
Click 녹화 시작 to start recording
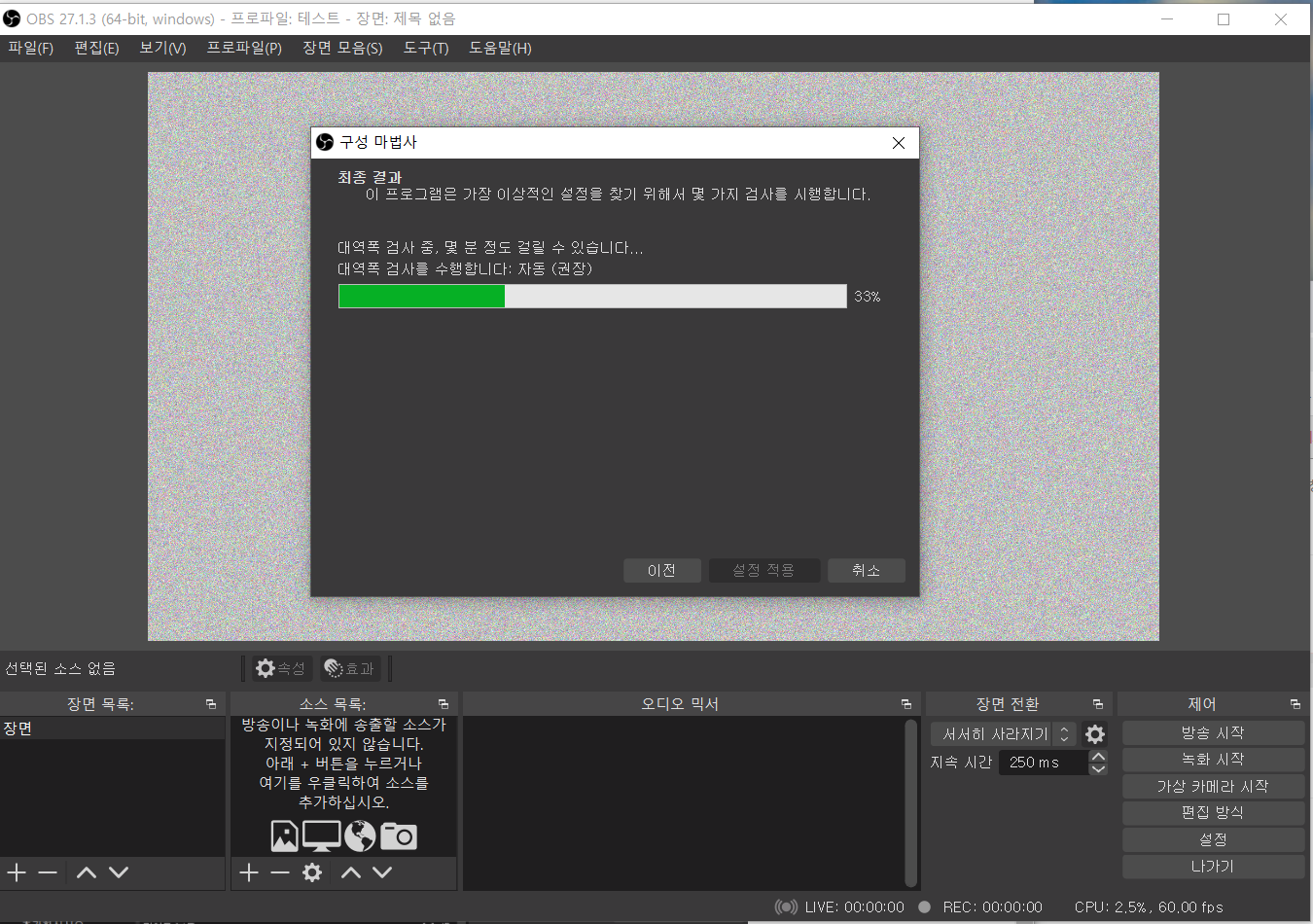(1213, 759)
